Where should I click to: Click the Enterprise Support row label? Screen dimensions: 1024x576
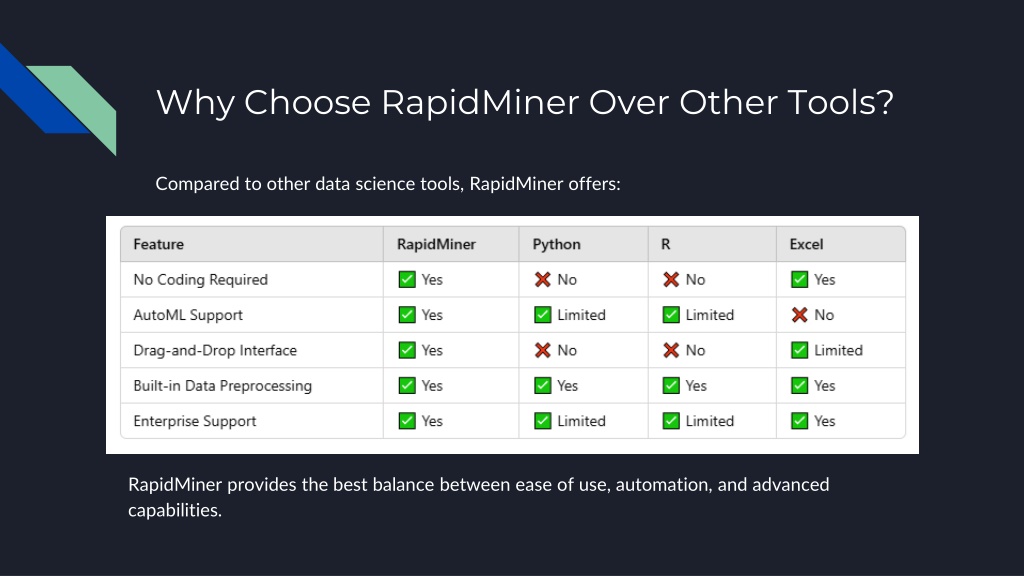click(195, 421)
